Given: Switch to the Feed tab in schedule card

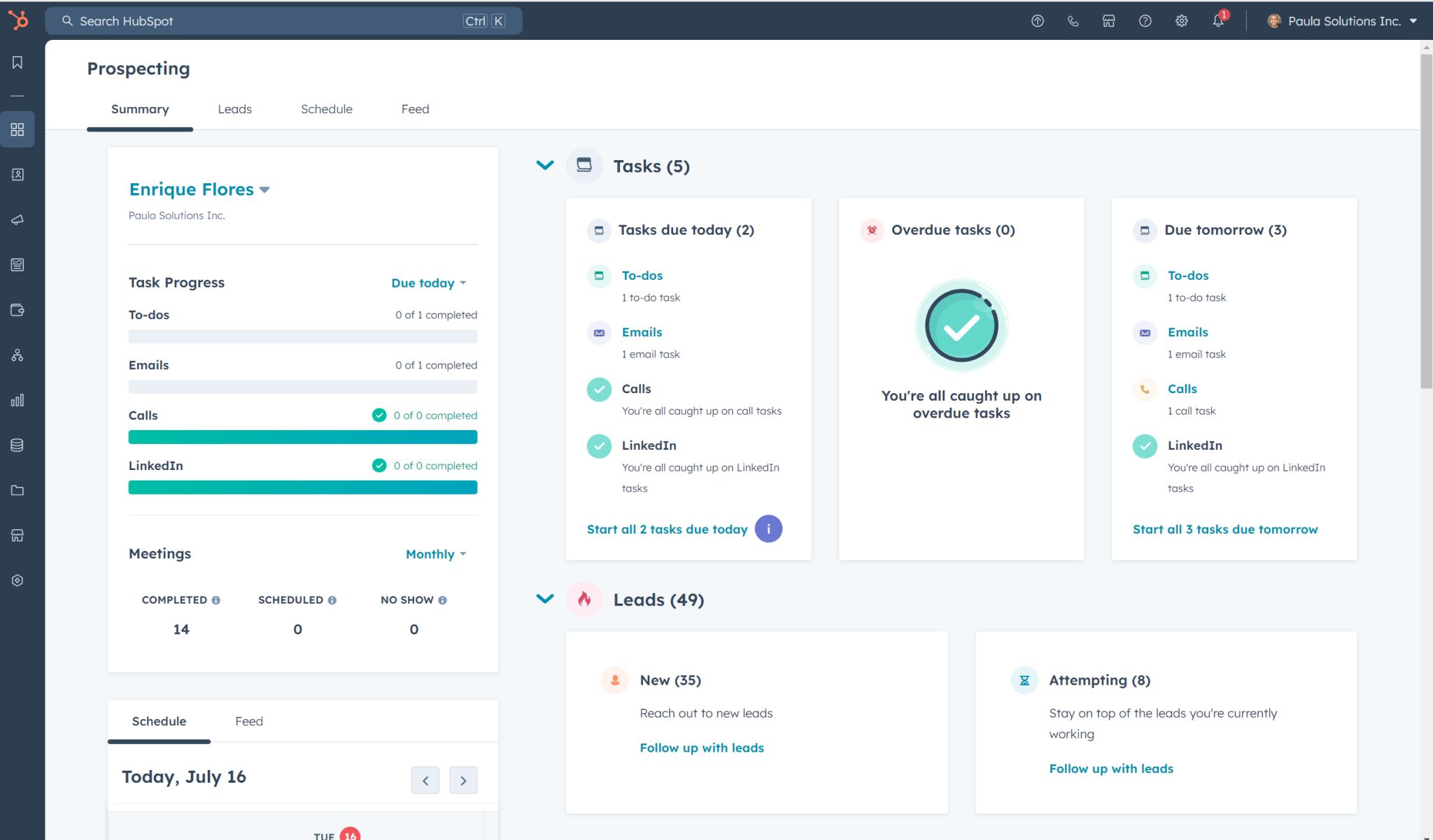Looking at the screenshot, I should point(248,721).
